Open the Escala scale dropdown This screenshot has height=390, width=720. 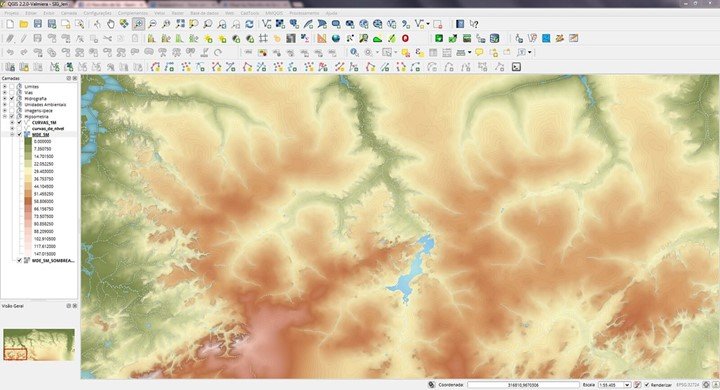click(627, 384)
